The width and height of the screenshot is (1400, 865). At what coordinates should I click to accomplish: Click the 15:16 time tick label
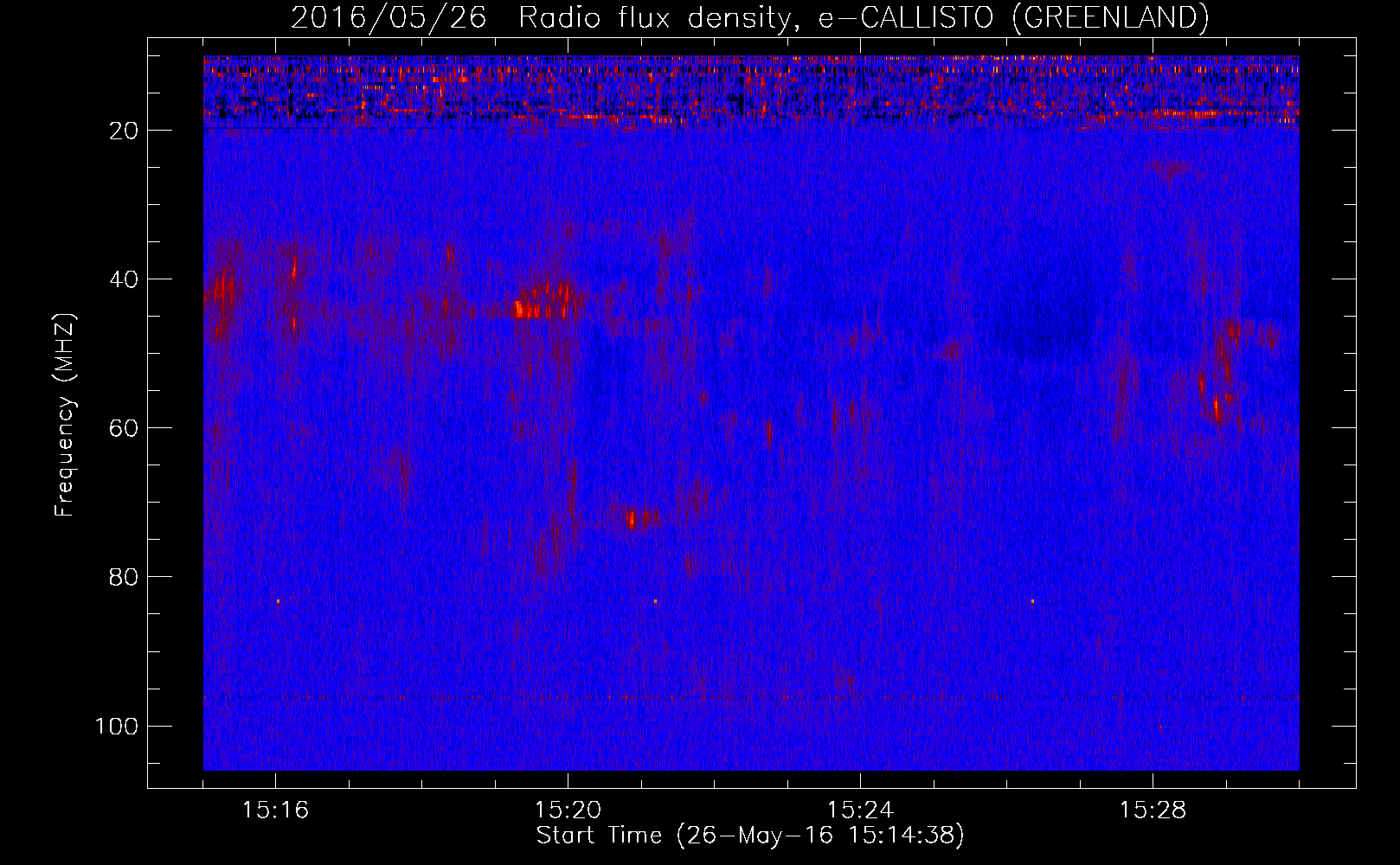(x=275, y=811)
